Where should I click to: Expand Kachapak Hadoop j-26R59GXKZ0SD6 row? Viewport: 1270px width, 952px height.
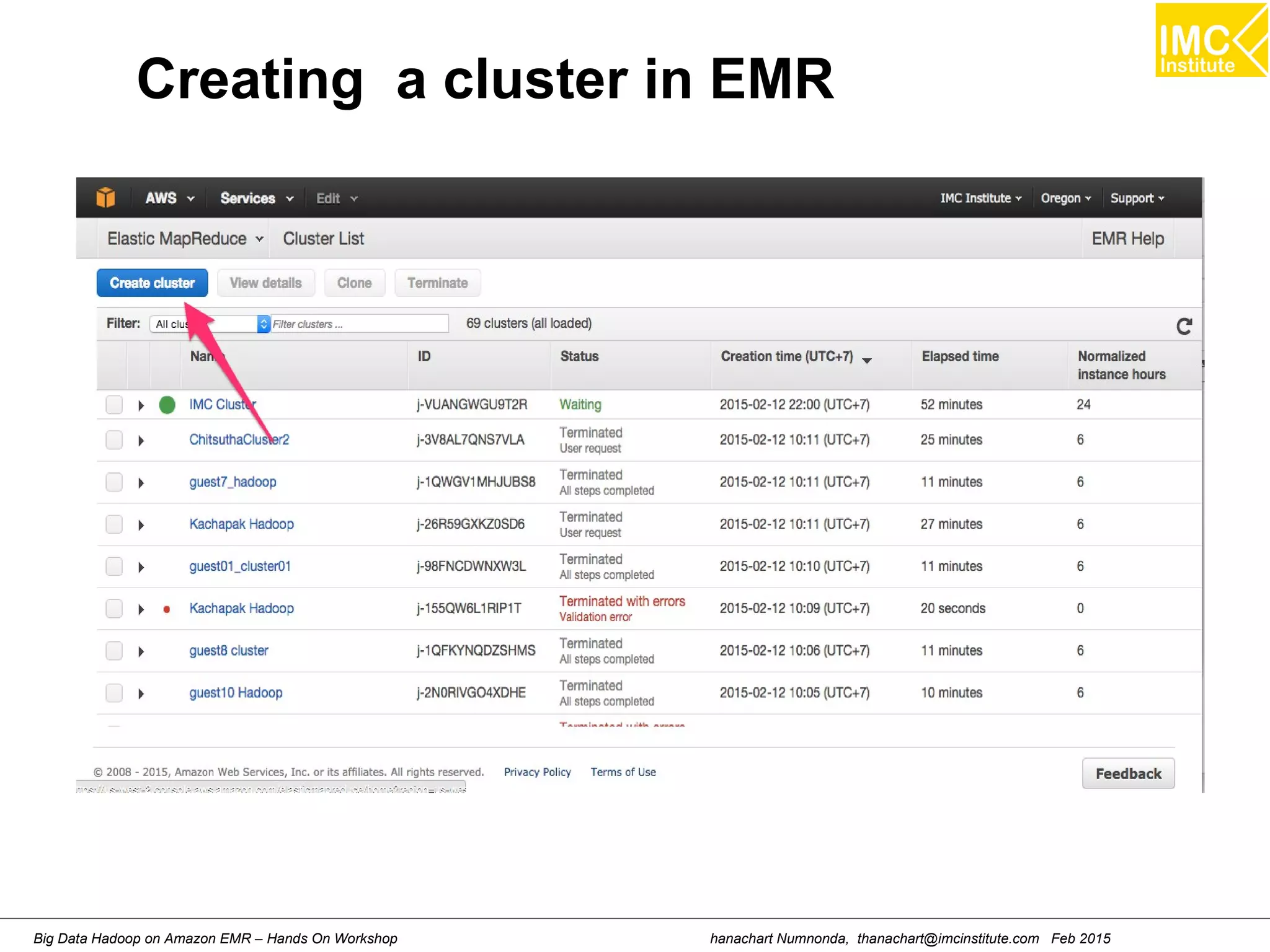(x=141, y=525)
